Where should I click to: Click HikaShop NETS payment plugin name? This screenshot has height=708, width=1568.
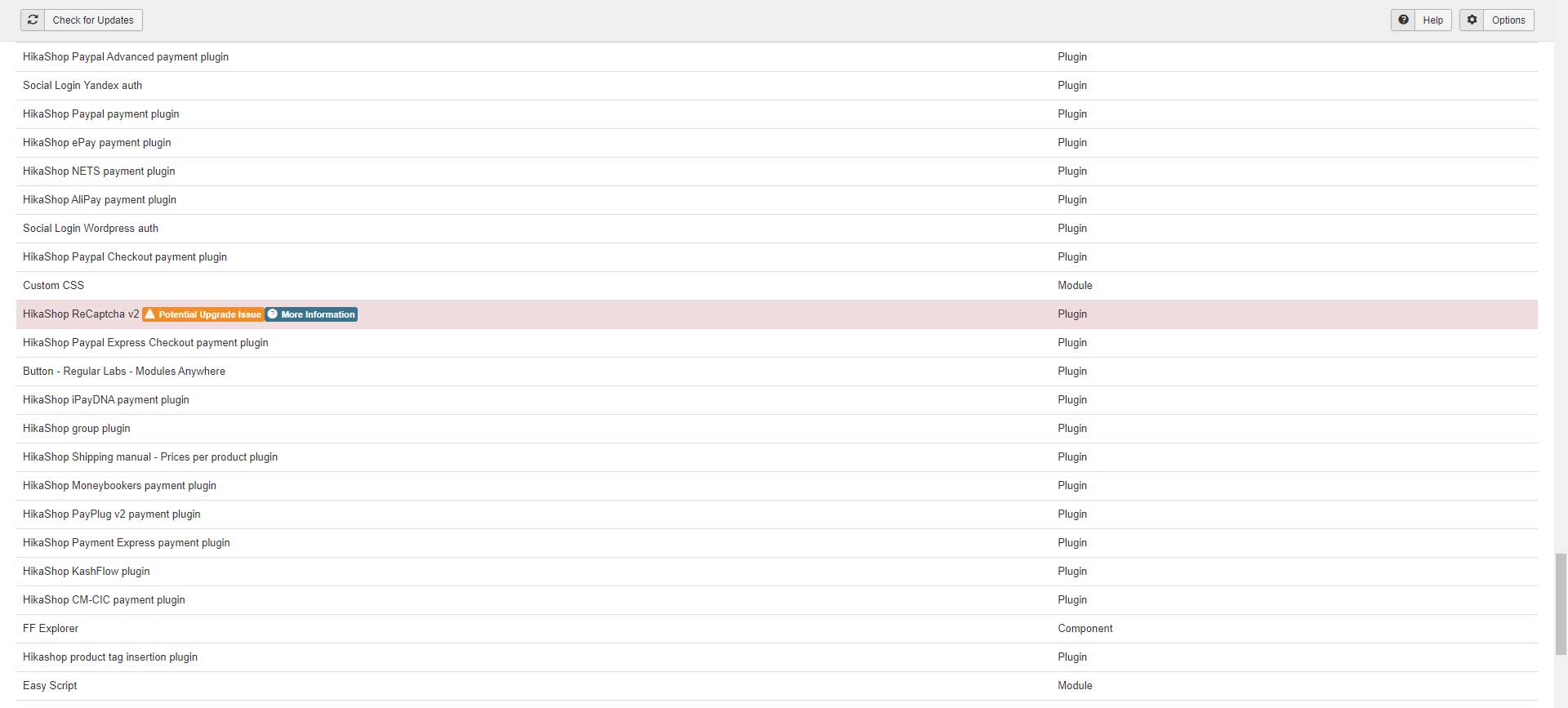point(99,171)
